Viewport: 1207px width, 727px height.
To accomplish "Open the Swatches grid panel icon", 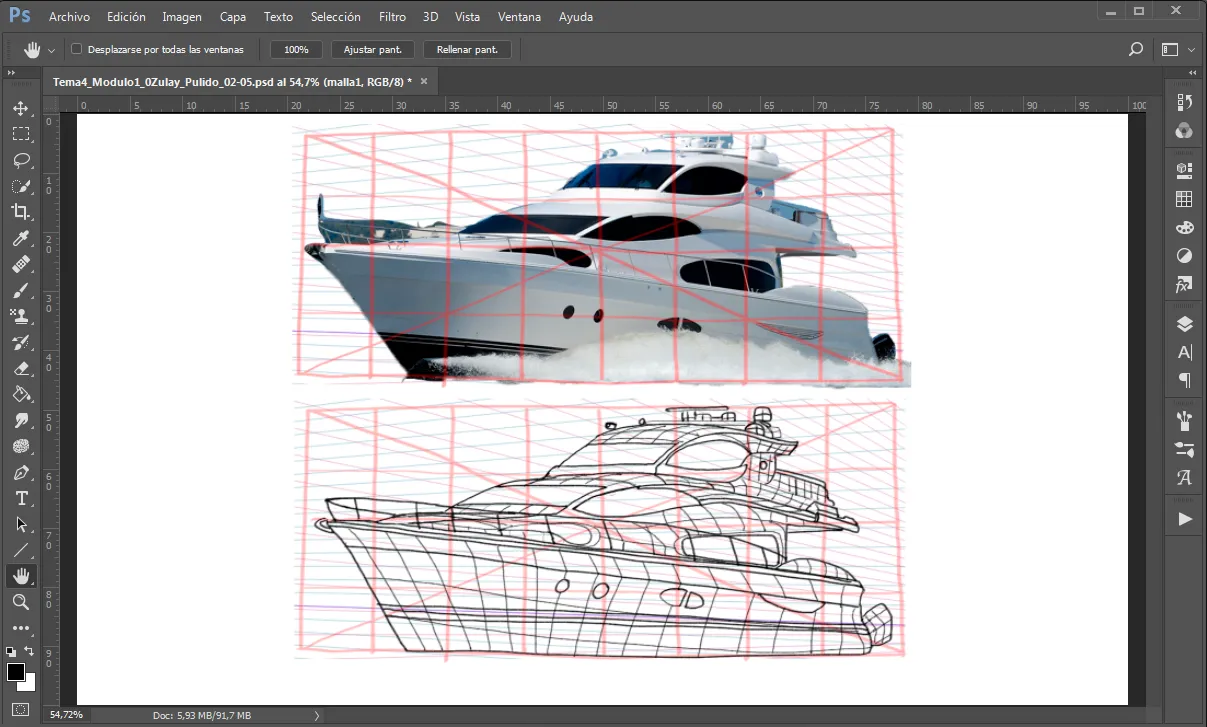I will (1185, 199).
